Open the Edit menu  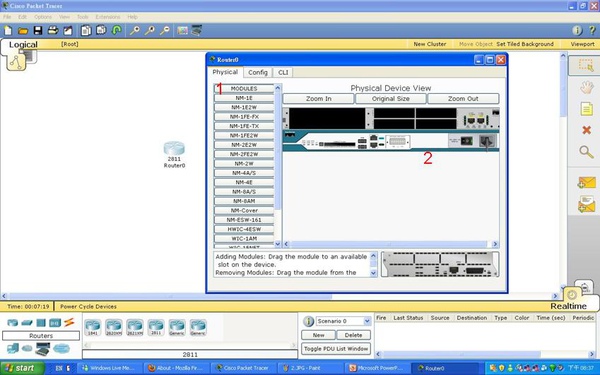(23, 17)
